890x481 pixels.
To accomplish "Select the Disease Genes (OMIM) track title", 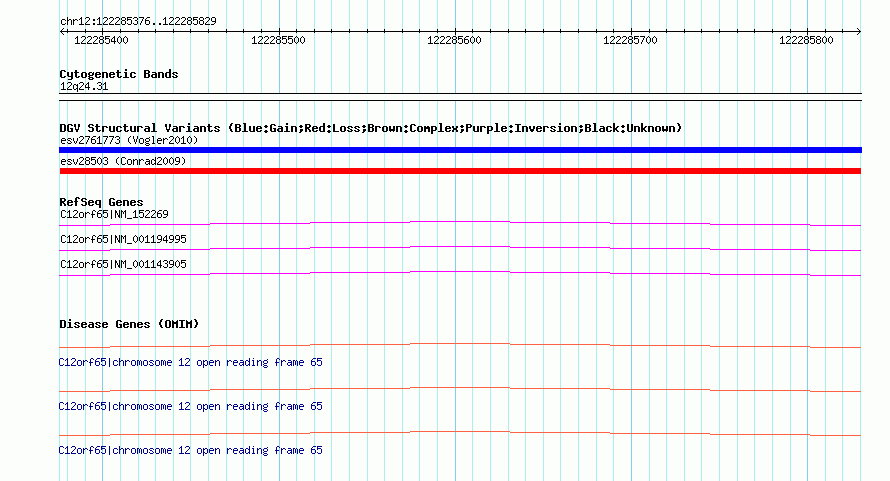I will 129,324.
